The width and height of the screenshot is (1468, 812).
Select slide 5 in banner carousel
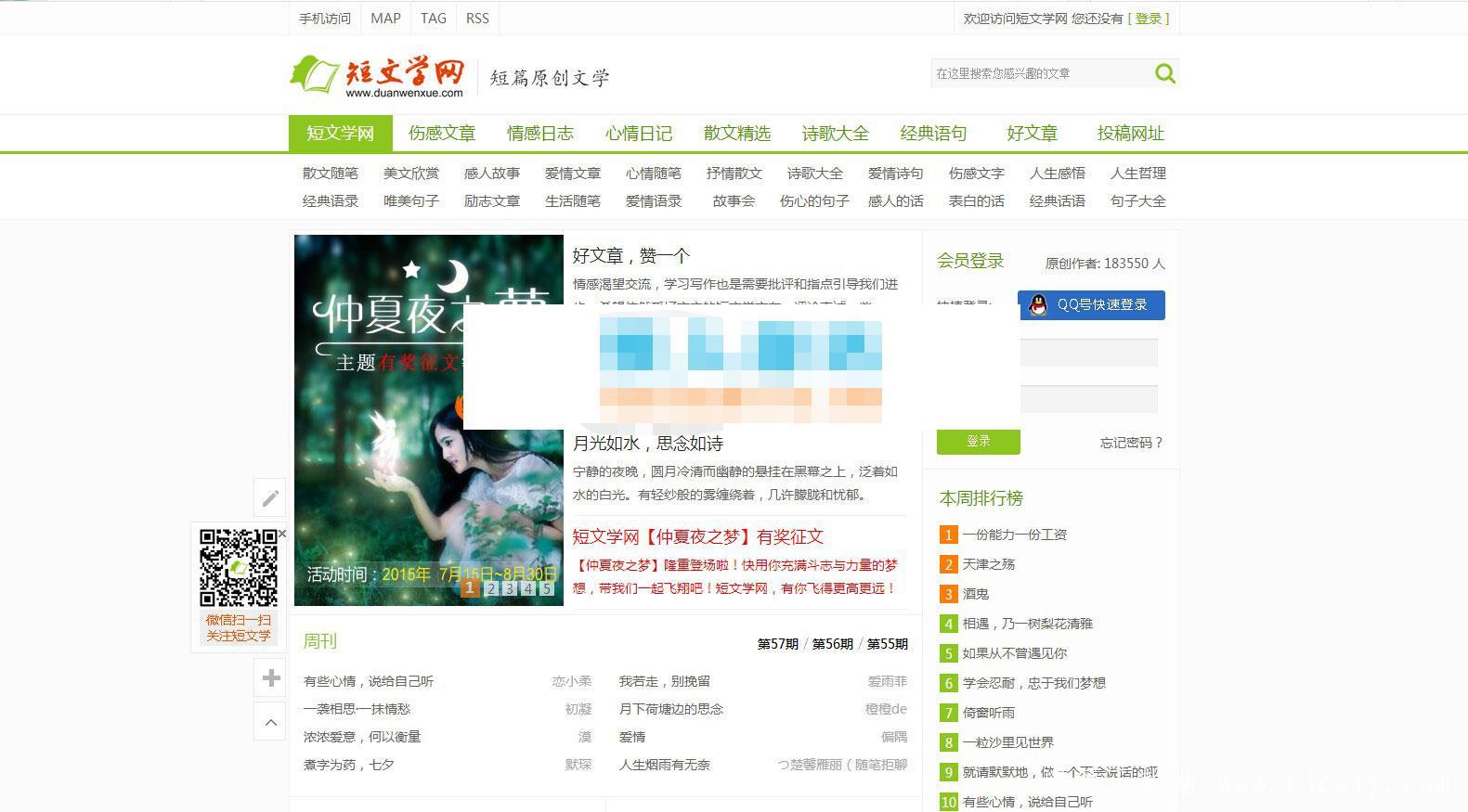(547, 588)
